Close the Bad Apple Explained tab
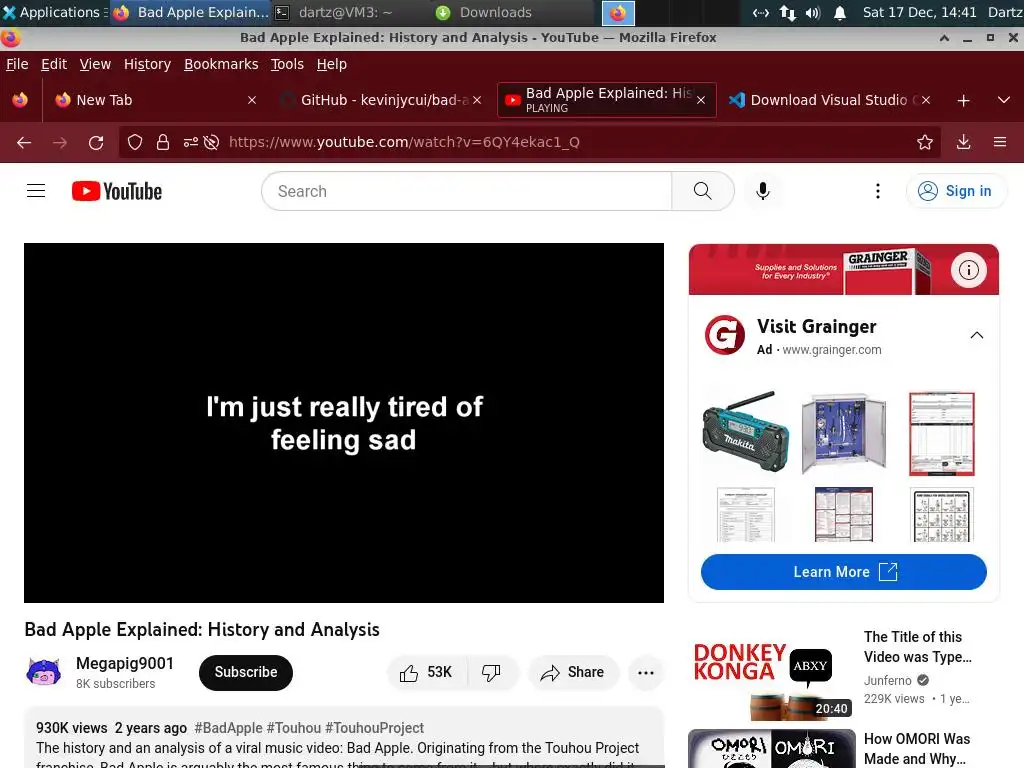 [701, 100]
